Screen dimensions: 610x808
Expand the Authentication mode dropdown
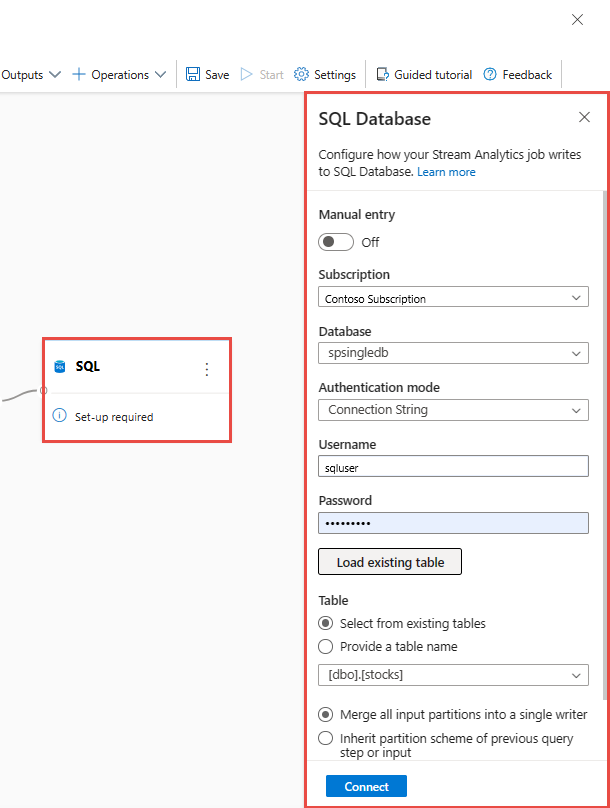coord(453,410)
